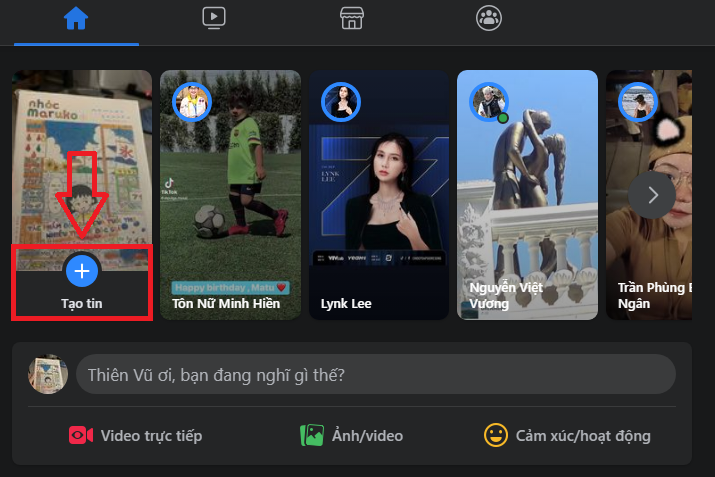
Task: Click Tôn Nữ Minh Hiền's profile avatar
Action: pos(192,102)
